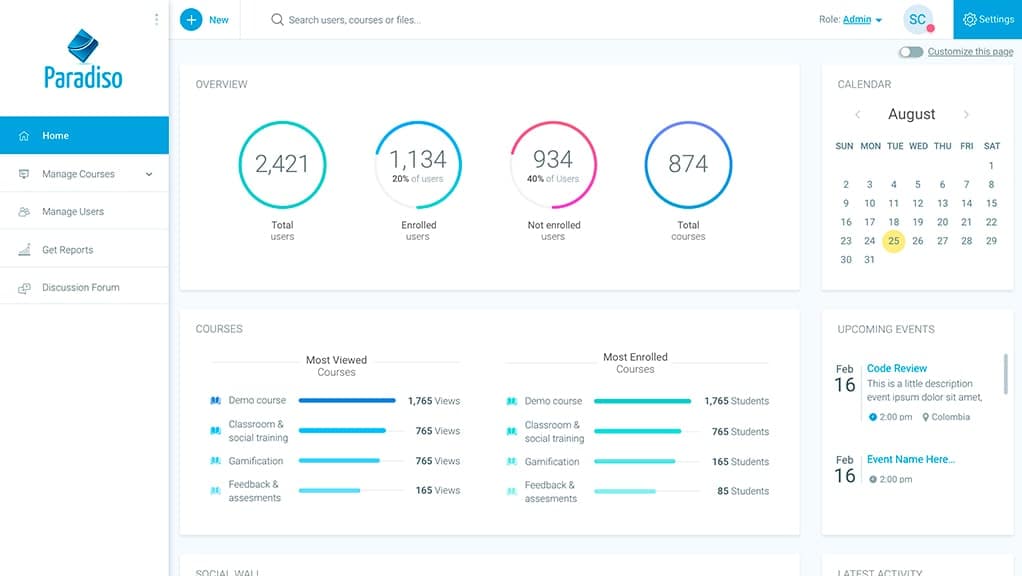Click 'Colombia' event location text
The height and width of the screenshot is (576, 1022).
(950, 417)
